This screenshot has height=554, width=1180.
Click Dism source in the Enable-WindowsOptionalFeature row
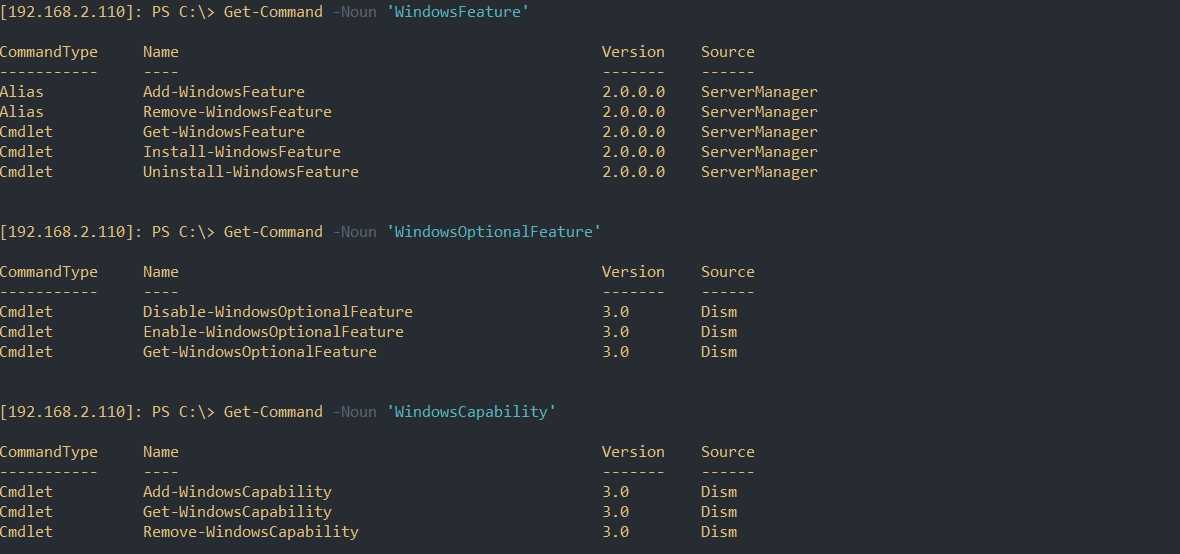(x=719, y=332)
